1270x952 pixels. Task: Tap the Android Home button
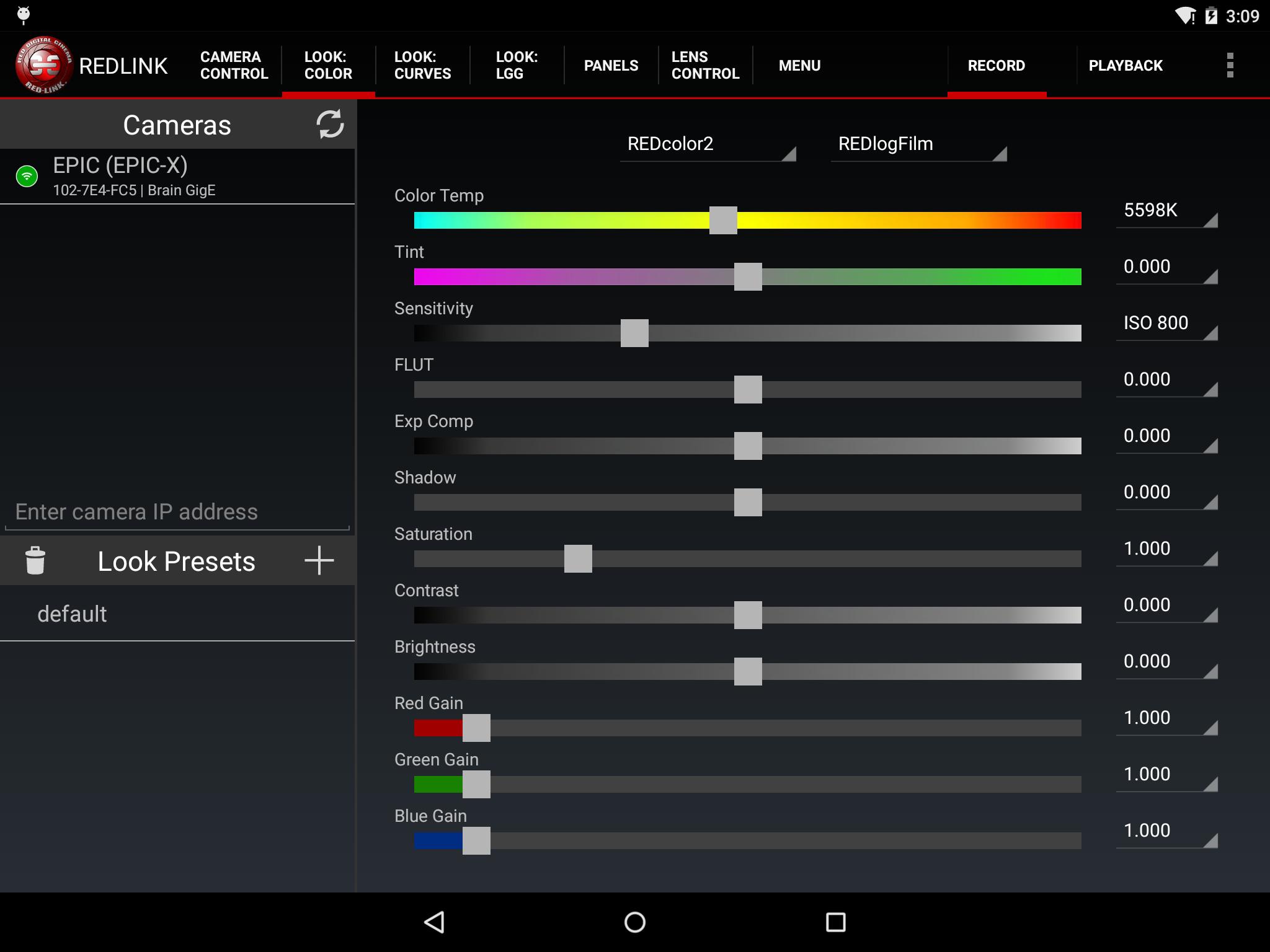635,922
